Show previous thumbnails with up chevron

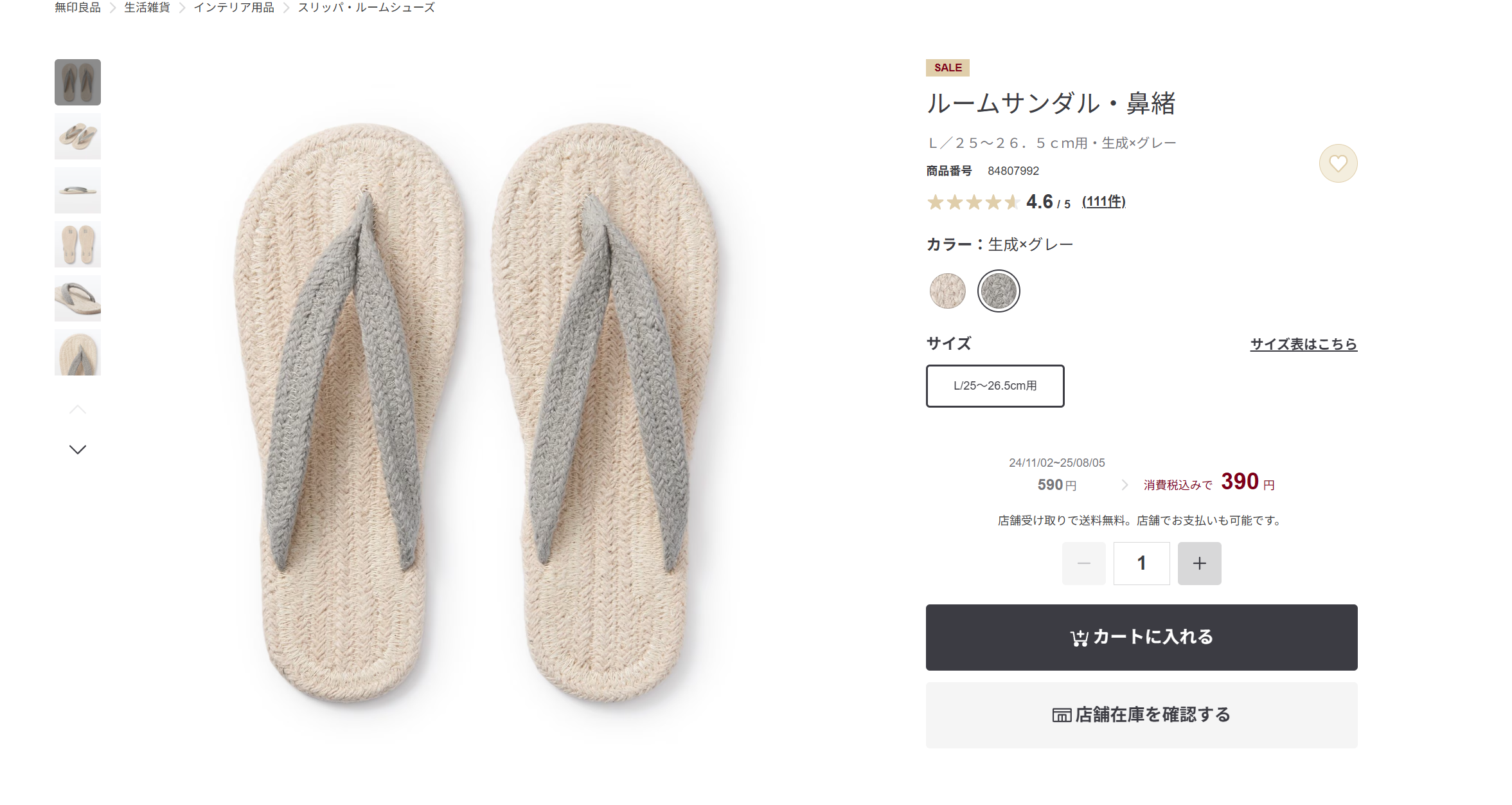(78, 410)
